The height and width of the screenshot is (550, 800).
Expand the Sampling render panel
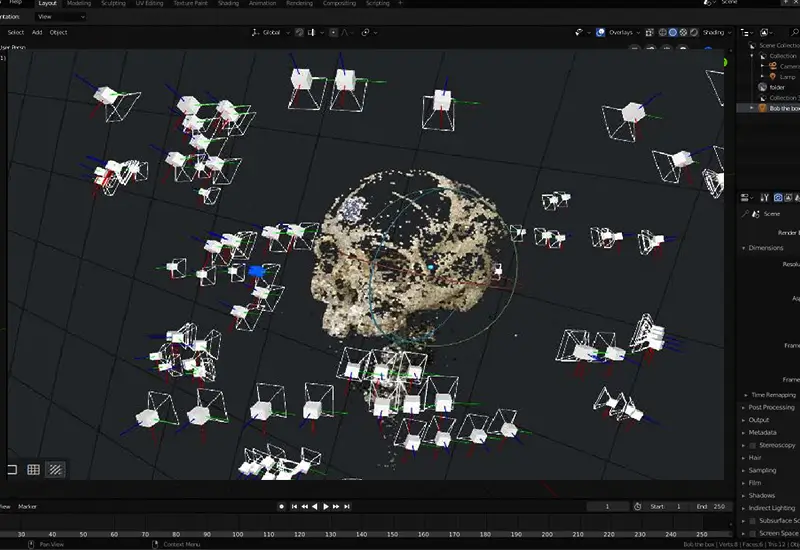pos(762,470)
